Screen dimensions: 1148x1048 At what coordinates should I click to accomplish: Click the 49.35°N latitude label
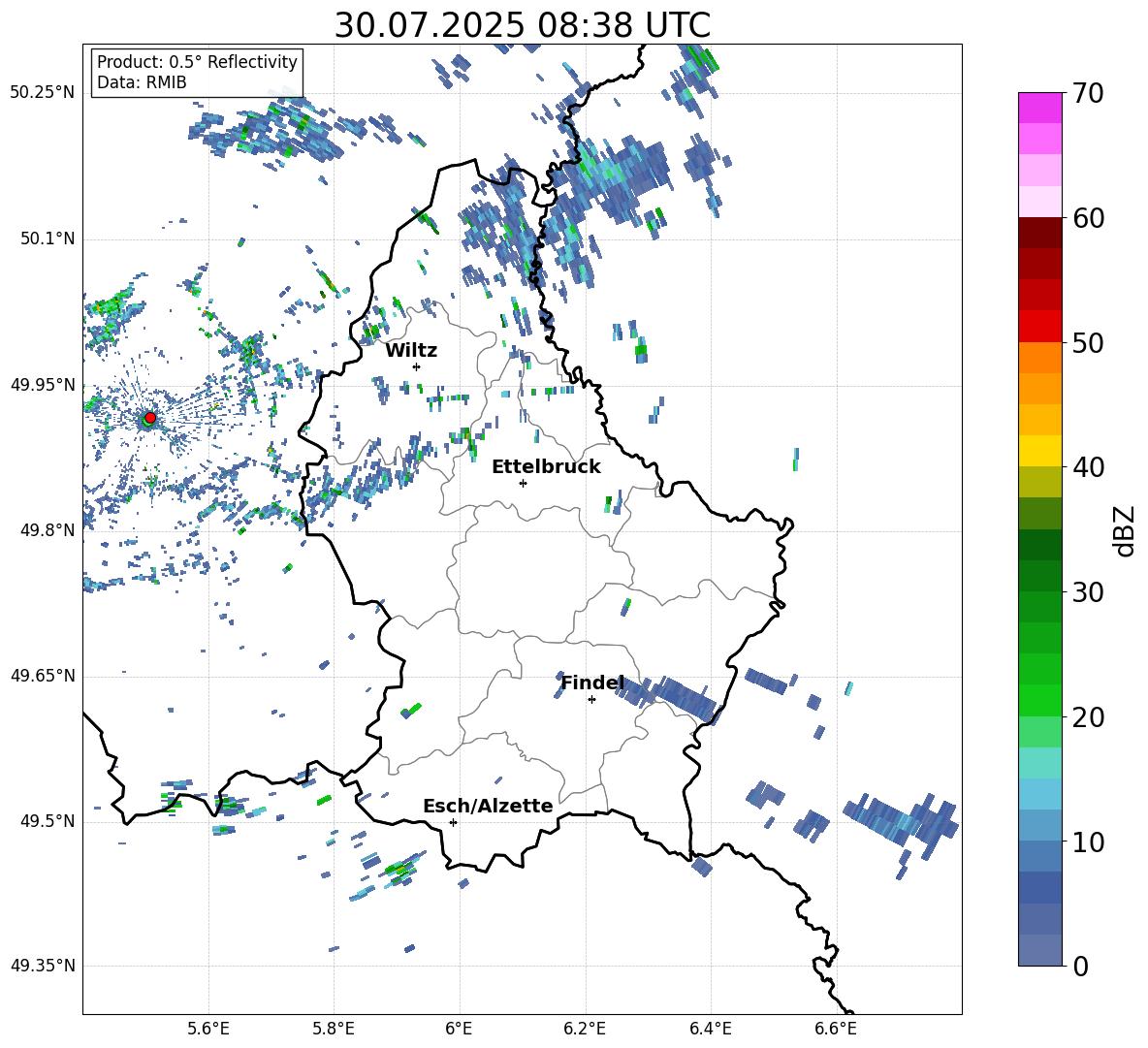(x=43, y=966)
